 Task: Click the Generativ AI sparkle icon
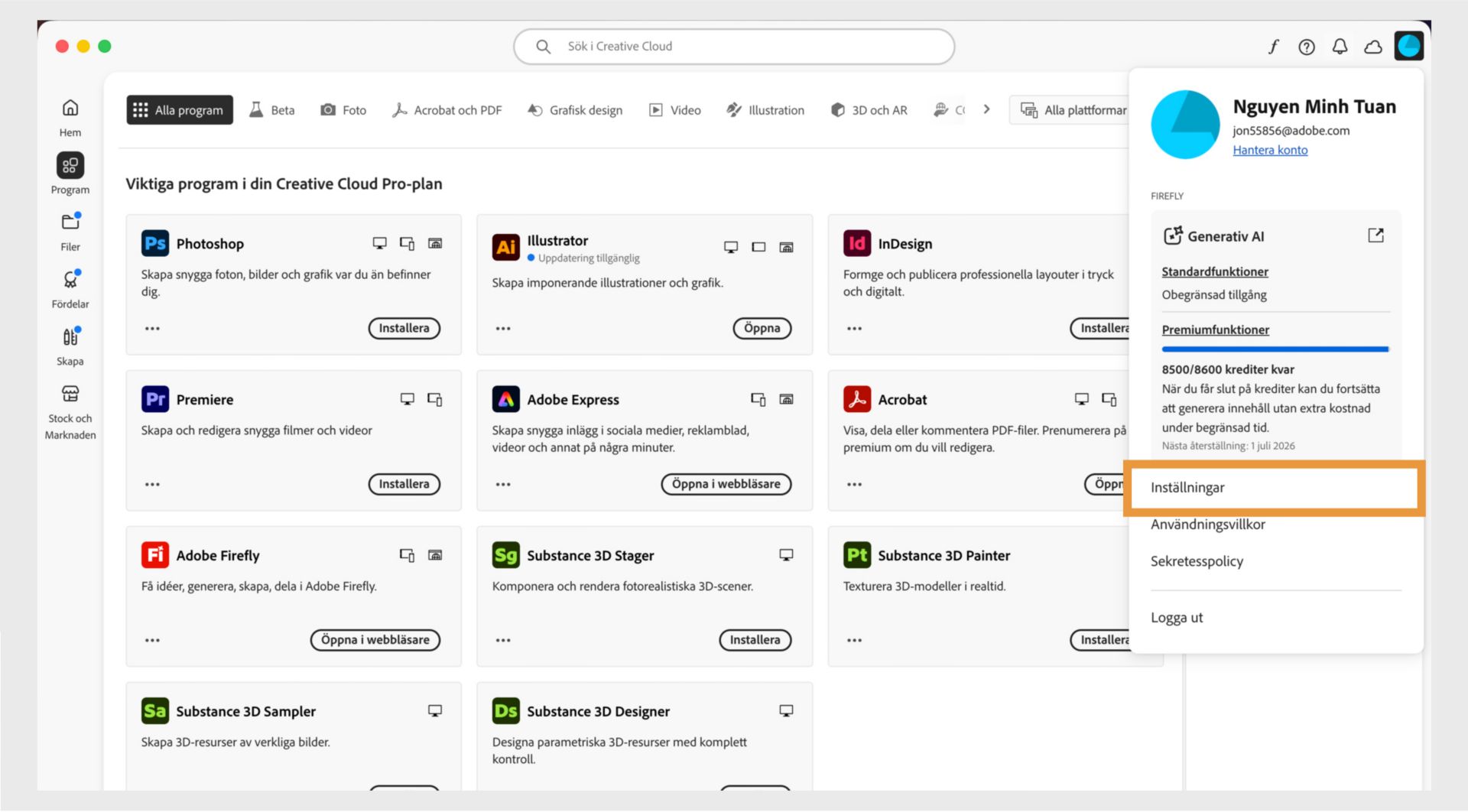coord(1172,235)
